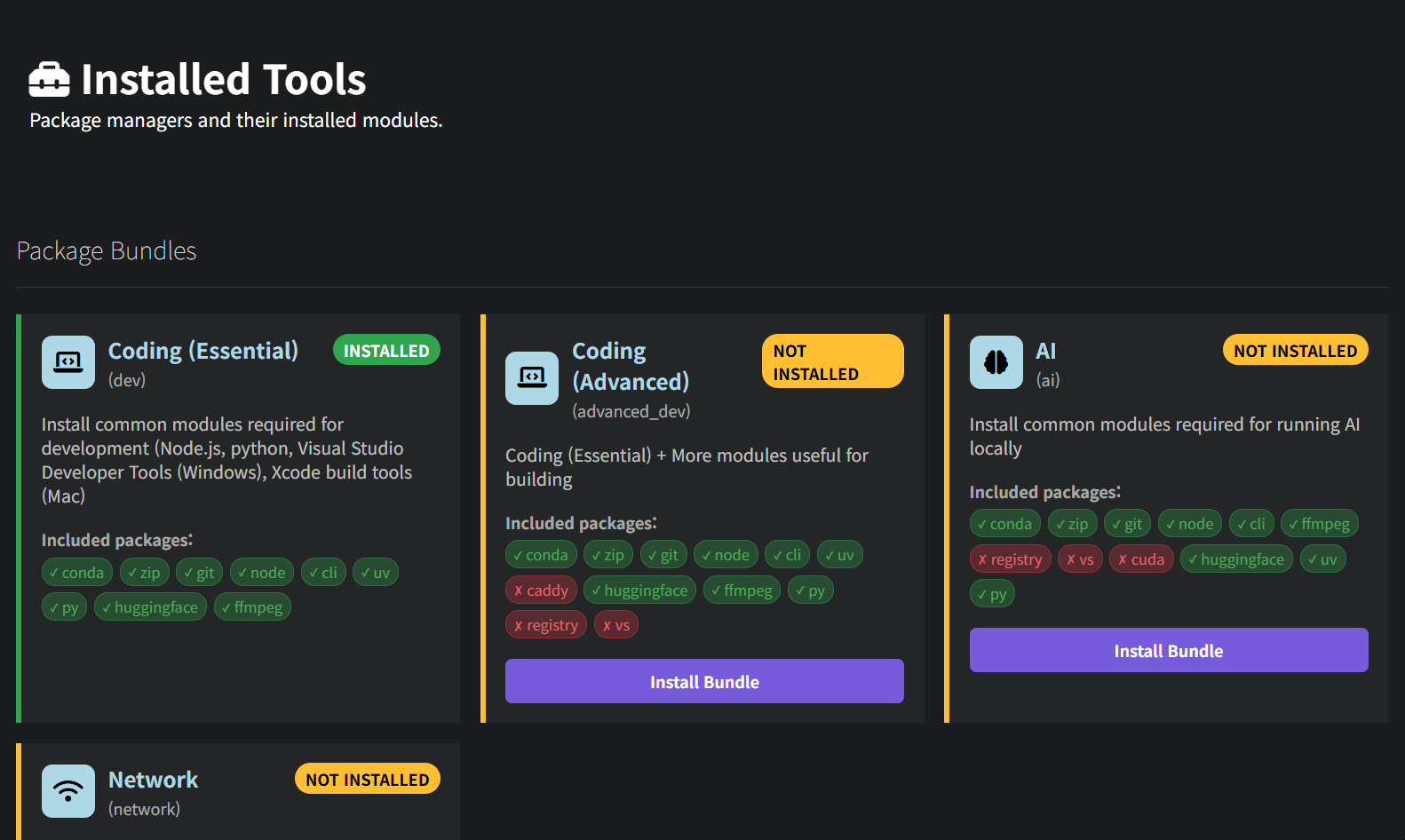Click the (advanced_dev) bundle identifier
This screenshot has width=1405, height=840.
[631, 411]
